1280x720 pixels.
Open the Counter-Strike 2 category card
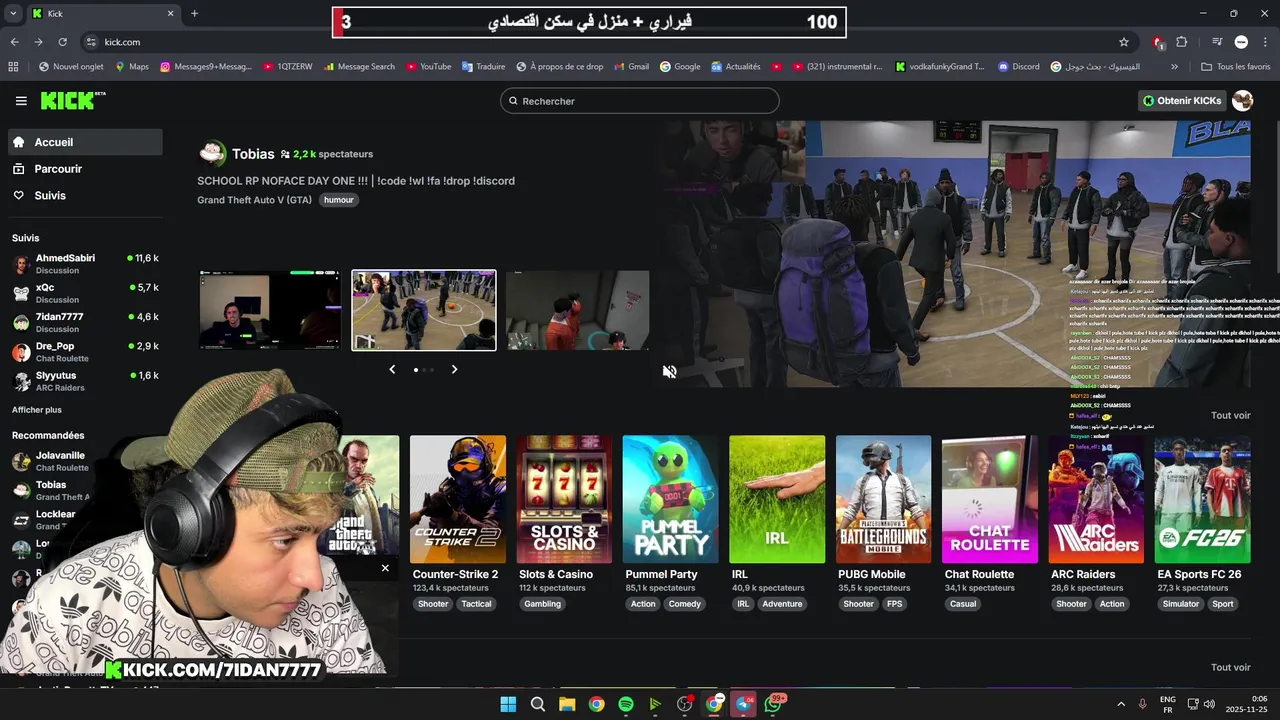(458, 499)
